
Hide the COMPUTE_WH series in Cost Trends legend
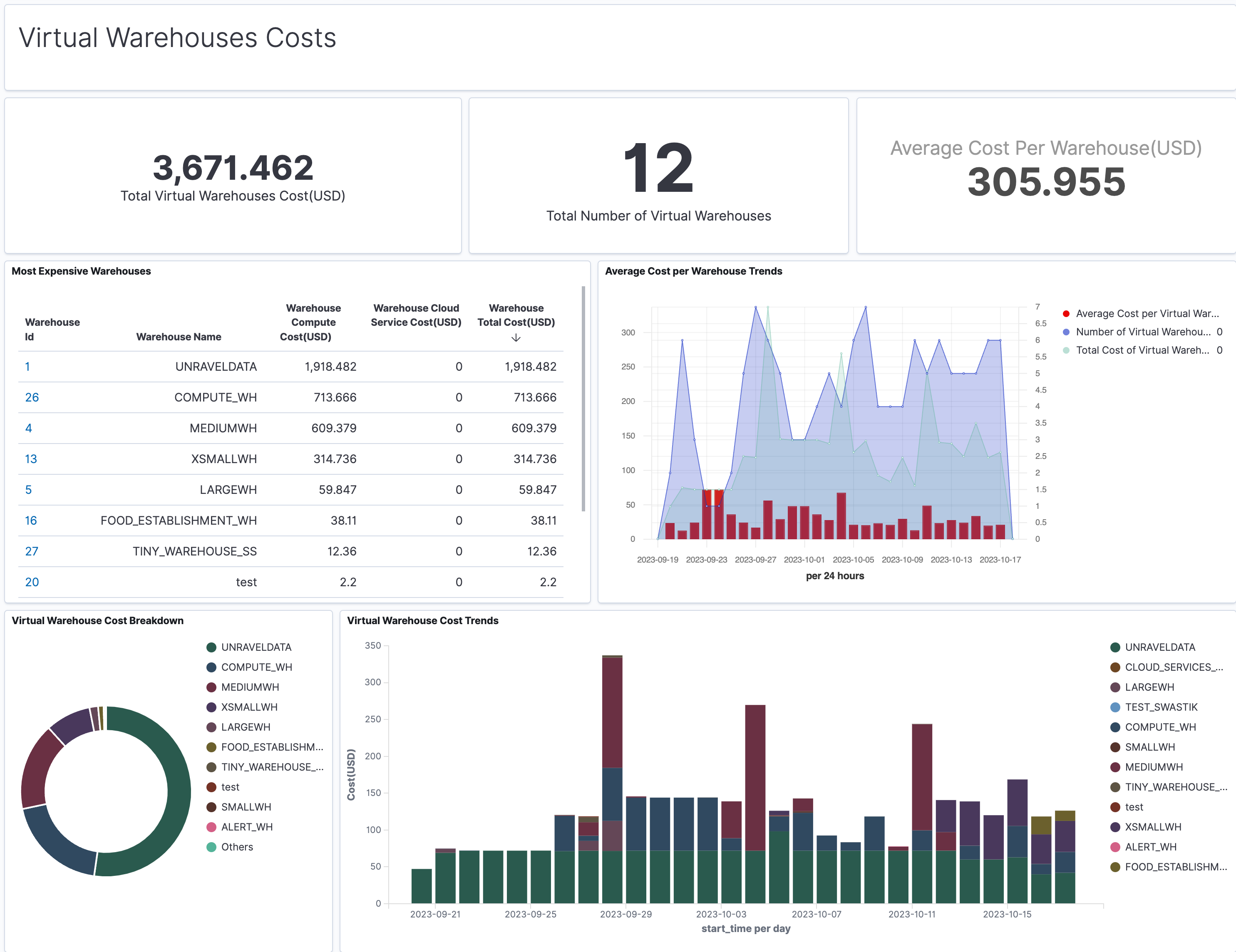(x=1115, y=727)
